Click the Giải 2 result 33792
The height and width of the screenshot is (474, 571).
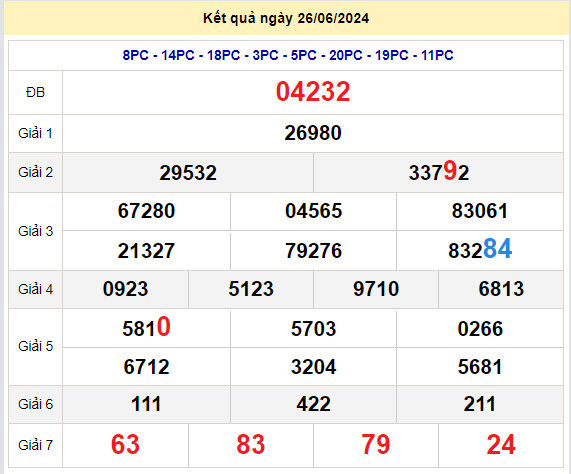tap(438, 171)
